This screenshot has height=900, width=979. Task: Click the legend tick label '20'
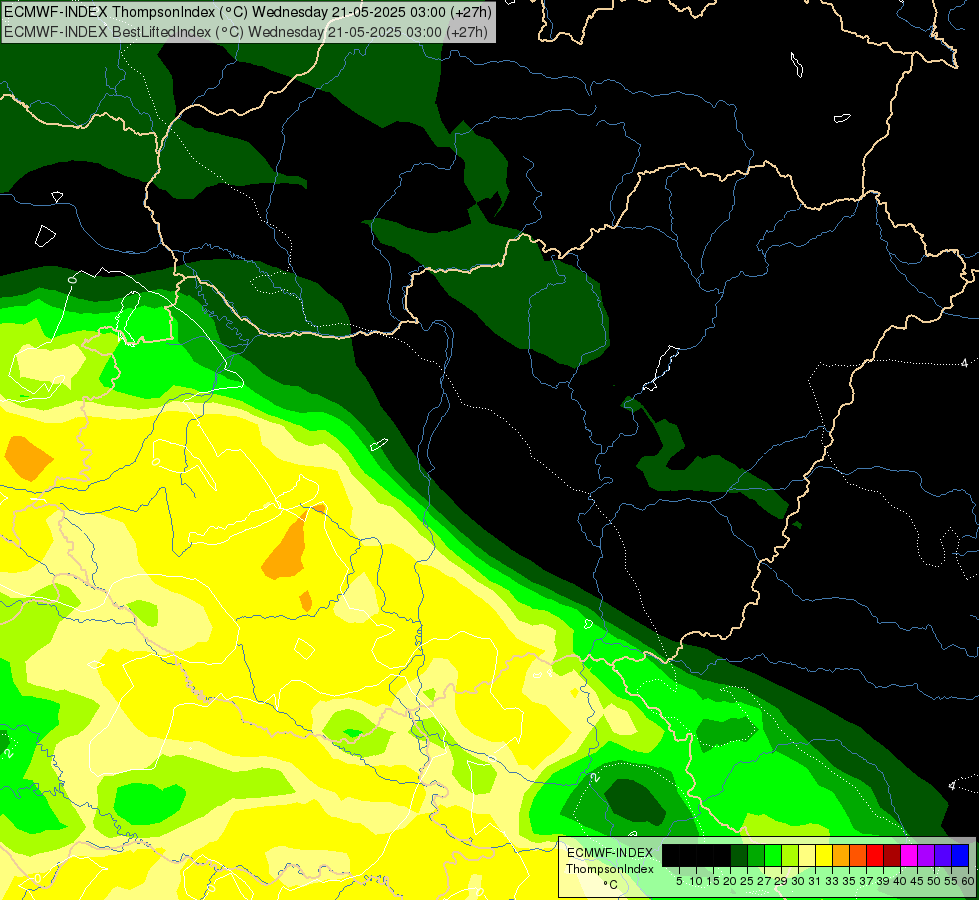coord(731,881)
